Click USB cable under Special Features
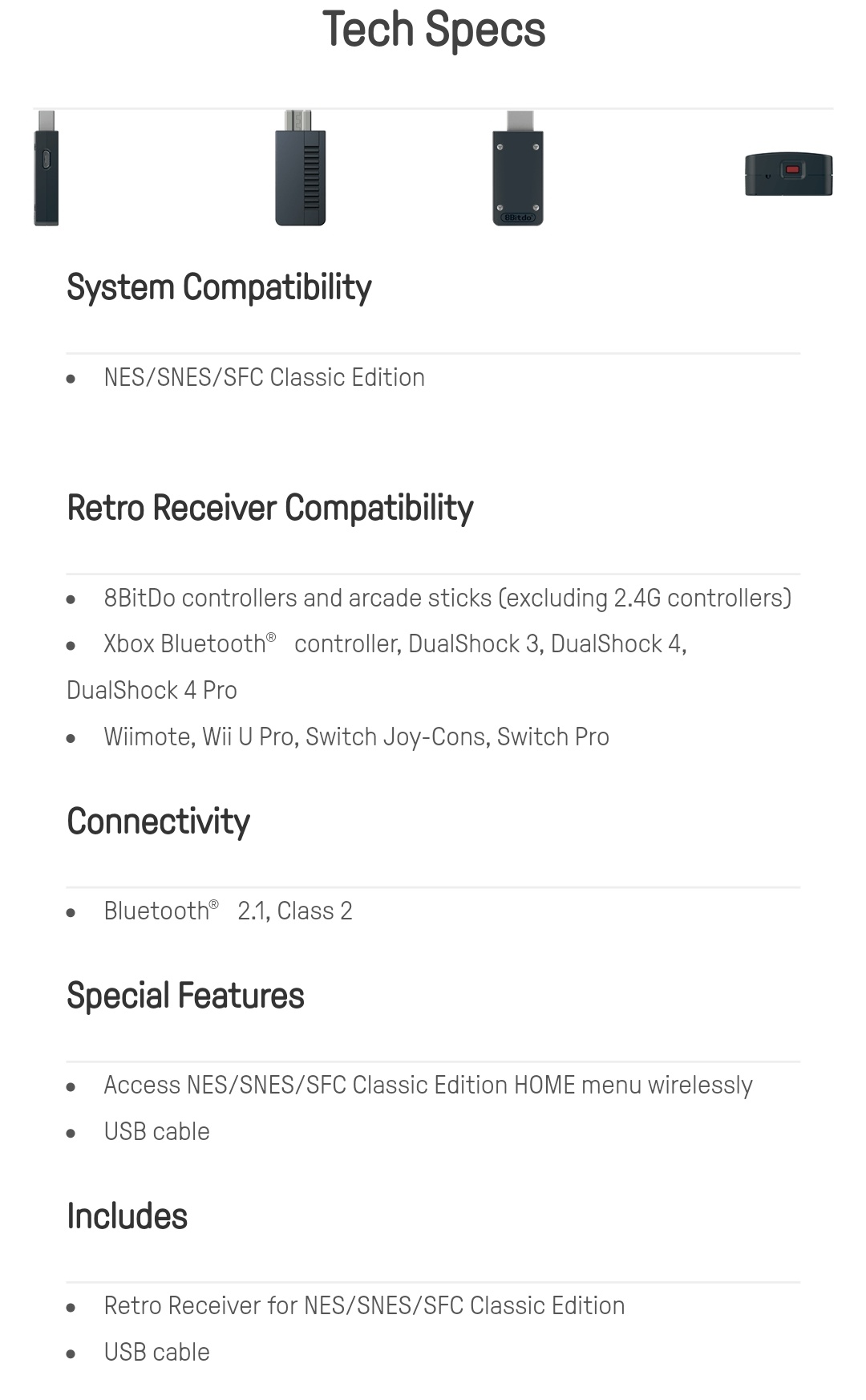 (x=157, y=1132)
